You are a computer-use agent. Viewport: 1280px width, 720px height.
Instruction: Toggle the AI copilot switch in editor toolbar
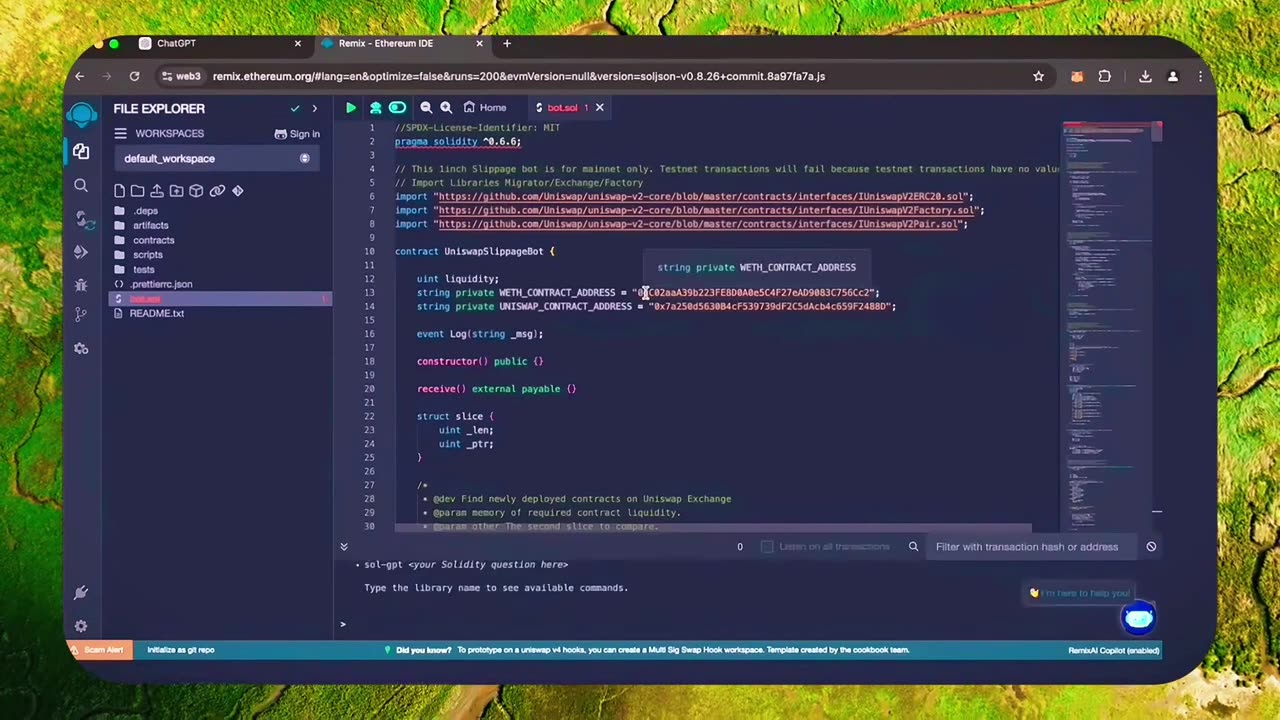(397, 107)
